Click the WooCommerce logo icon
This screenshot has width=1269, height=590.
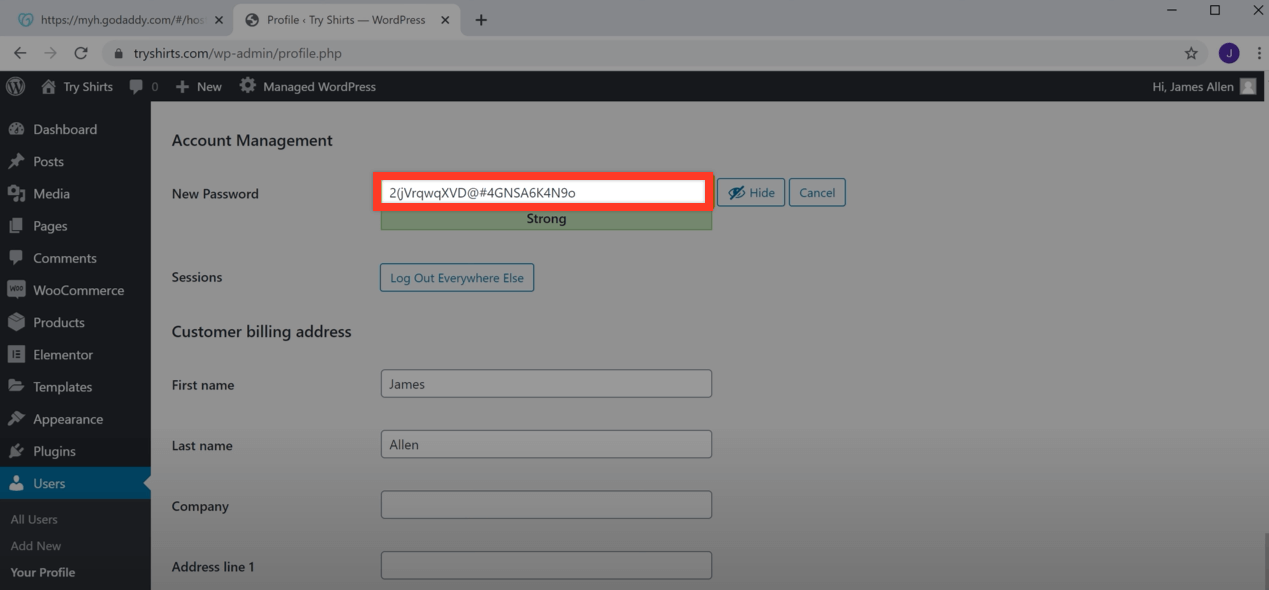tap(16, 290)
